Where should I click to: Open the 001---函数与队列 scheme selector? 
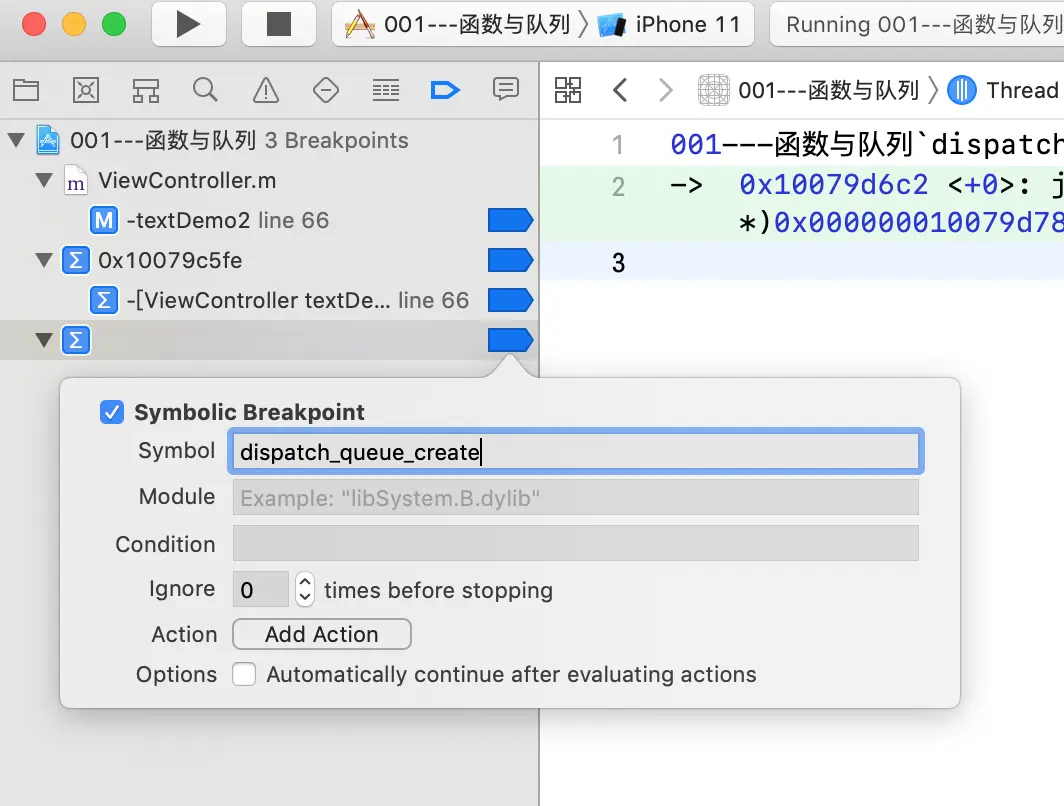point(457,25)
